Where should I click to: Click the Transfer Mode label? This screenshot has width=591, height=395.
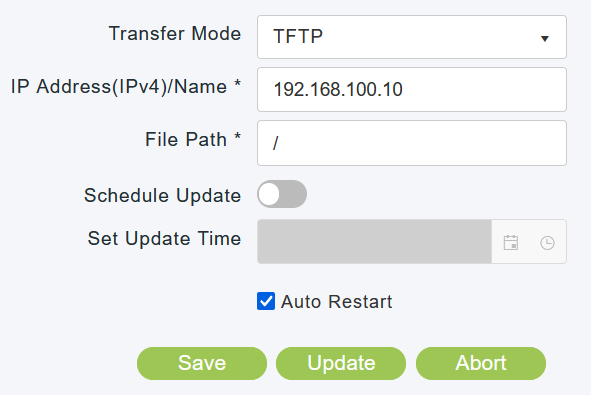(175, 33)
